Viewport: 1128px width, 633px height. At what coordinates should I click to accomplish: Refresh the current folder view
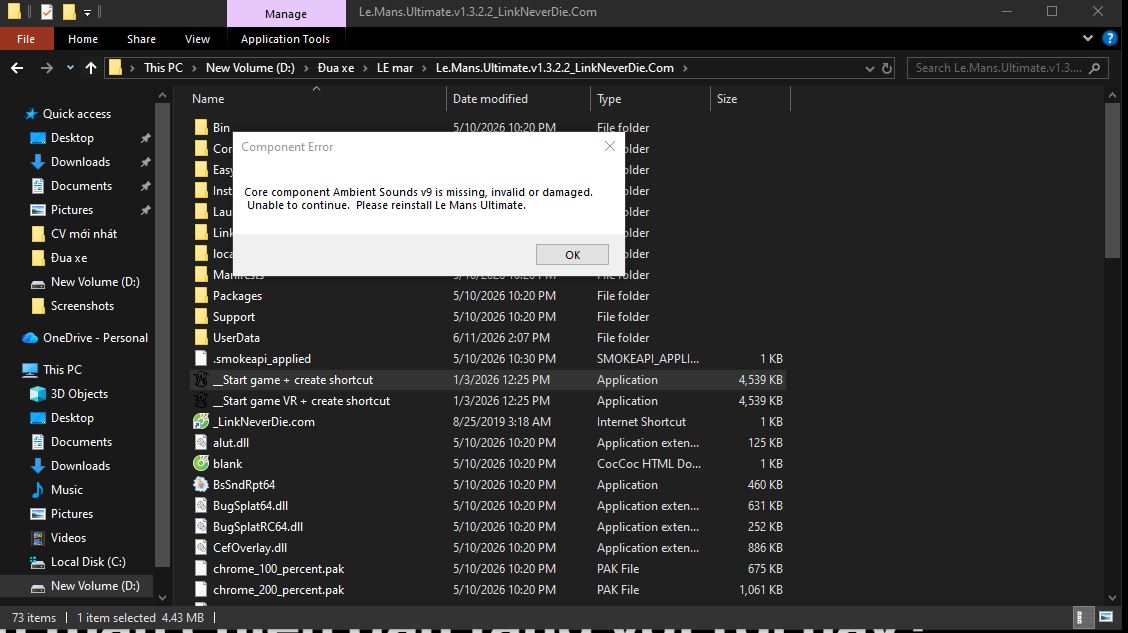click(x=887, y=68)
